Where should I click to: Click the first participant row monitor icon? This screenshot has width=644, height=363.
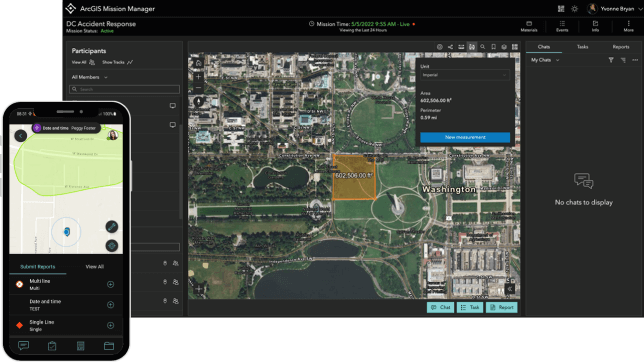172,106
